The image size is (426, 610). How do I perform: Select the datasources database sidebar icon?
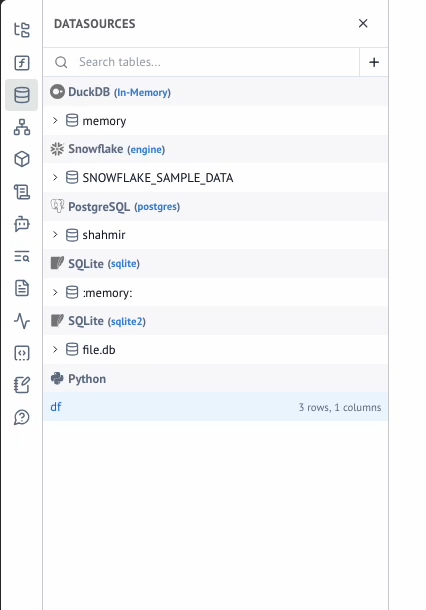tap(22, 95)
